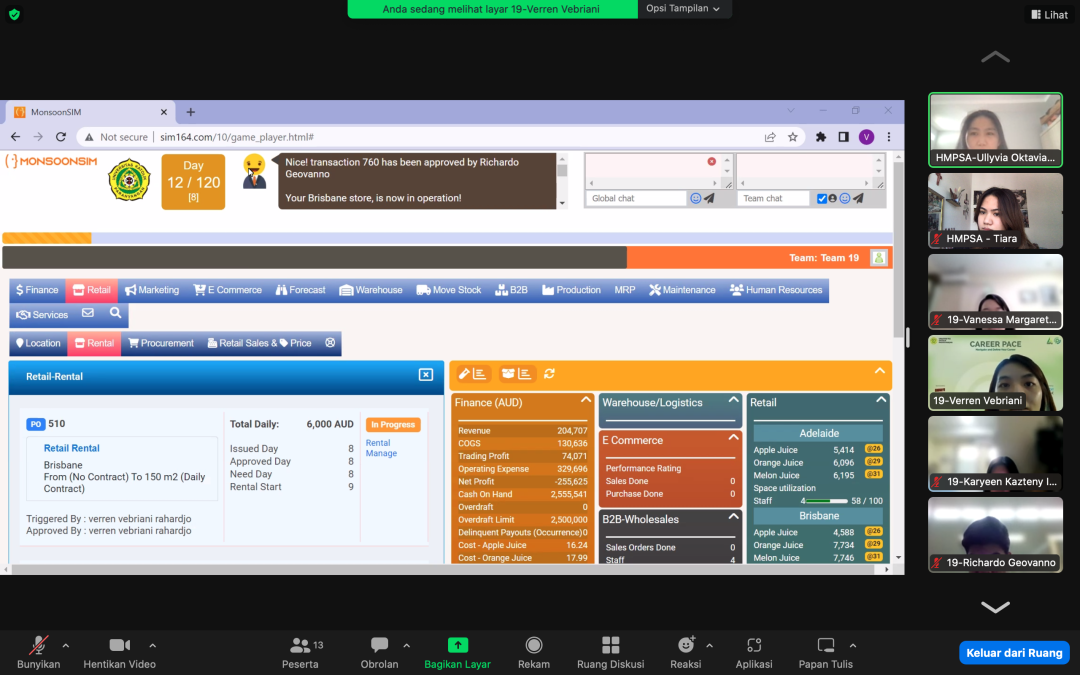
Task: Click the Rental Manage link
Action: coord(381,448)
